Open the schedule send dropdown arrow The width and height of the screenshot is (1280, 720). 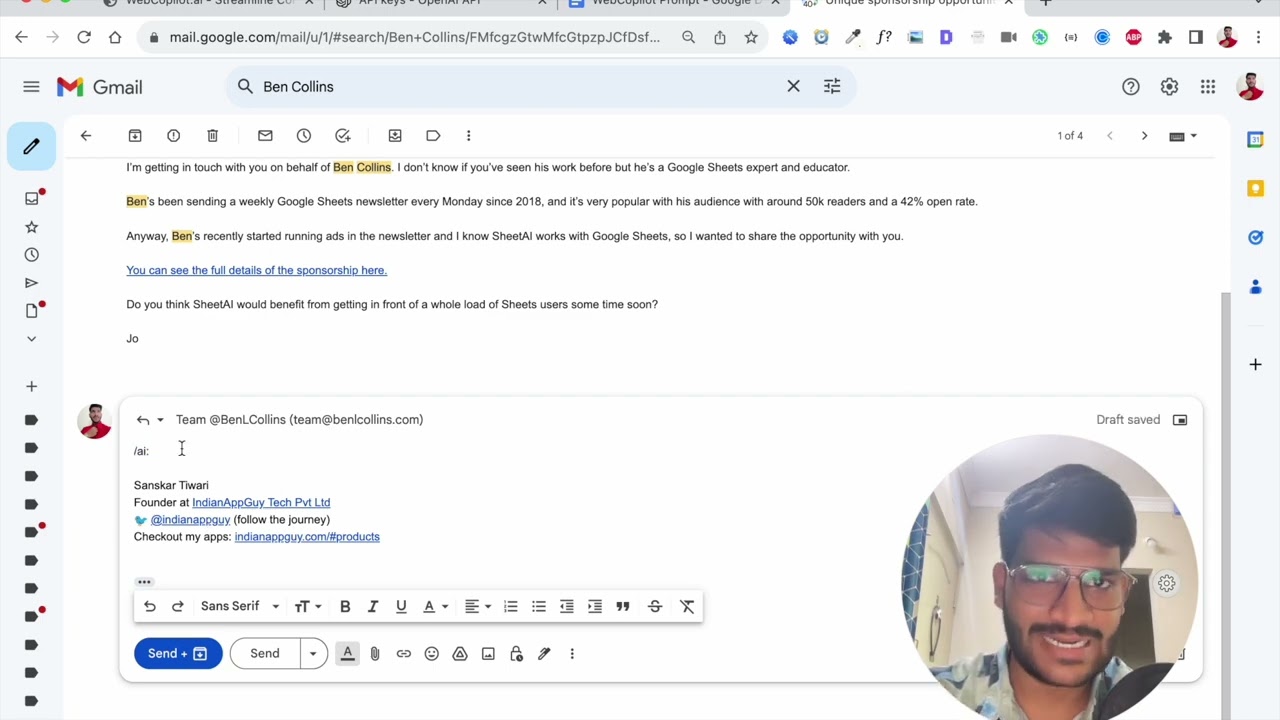pyautogui.click(x=313, y=654)
